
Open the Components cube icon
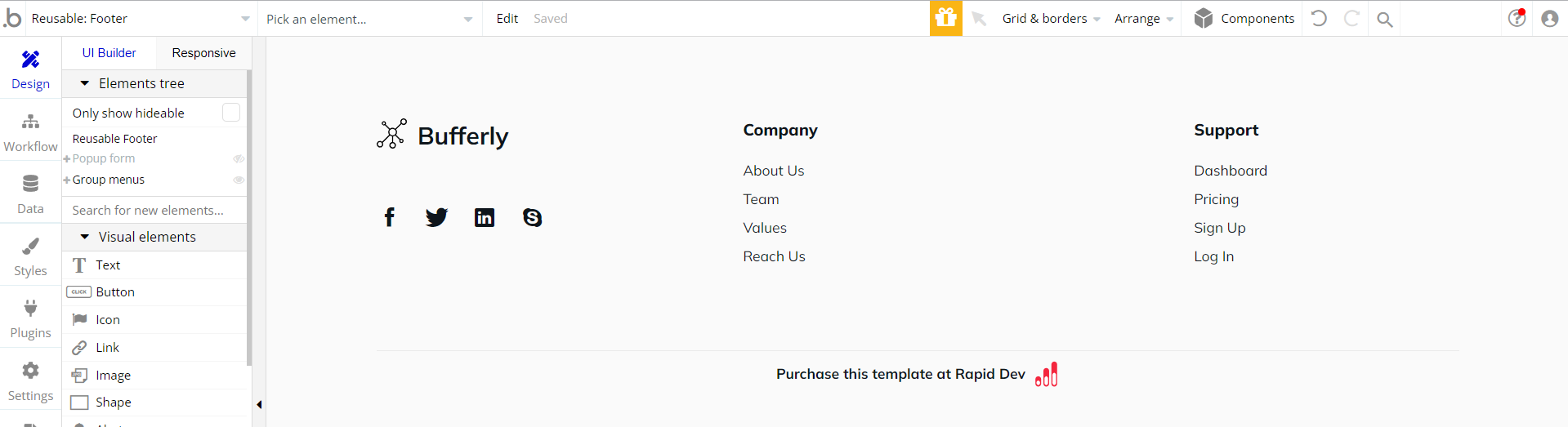point(1203,18)
